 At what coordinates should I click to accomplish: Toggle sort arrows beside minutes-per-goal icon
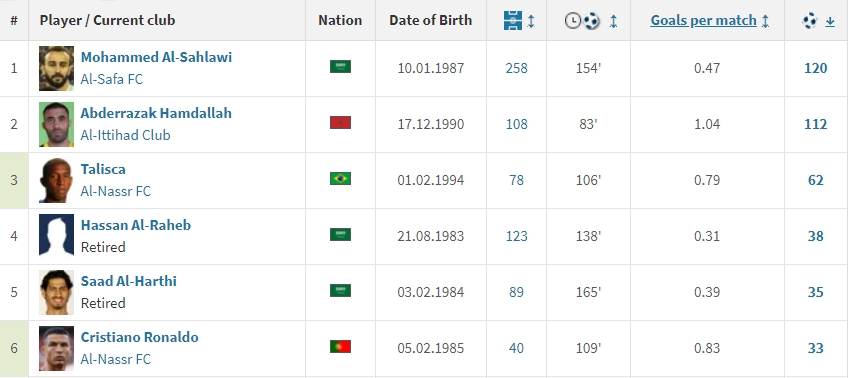[613, 21]
